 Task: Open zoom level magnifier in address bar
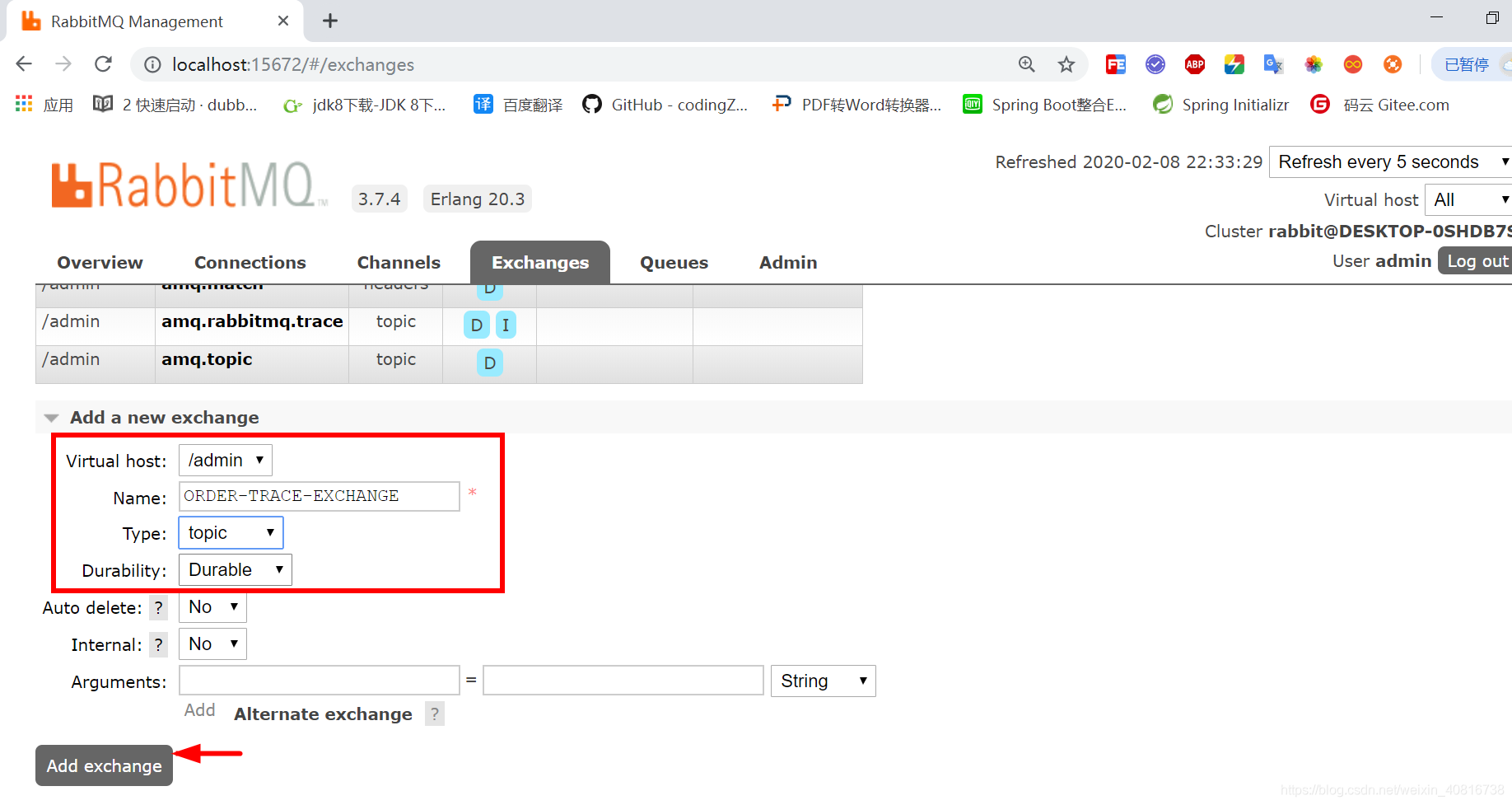tap(1026, 64)
